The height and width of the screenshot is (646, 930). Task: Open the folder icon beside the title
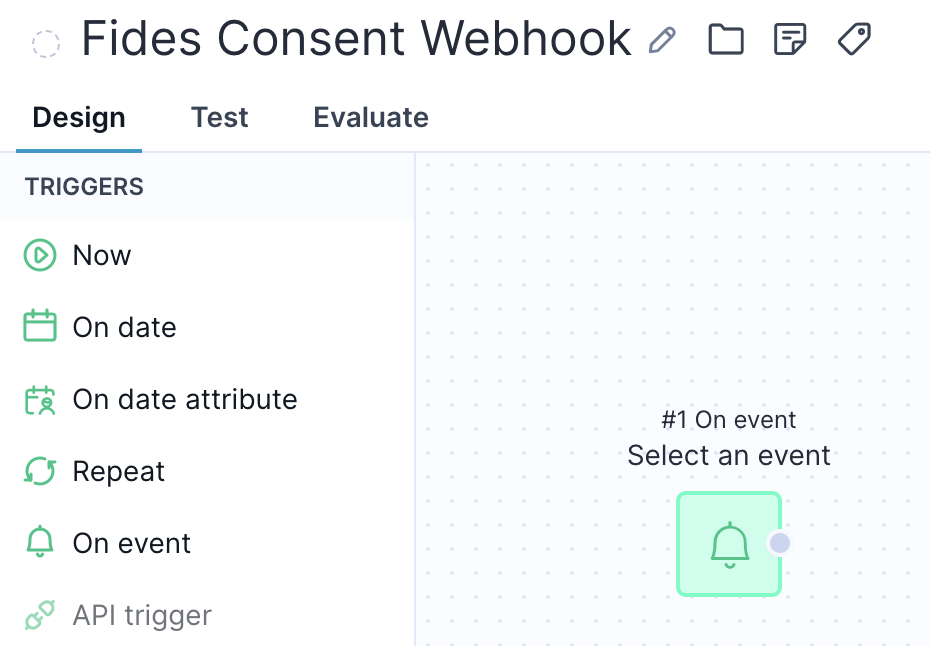pos(726,40)
